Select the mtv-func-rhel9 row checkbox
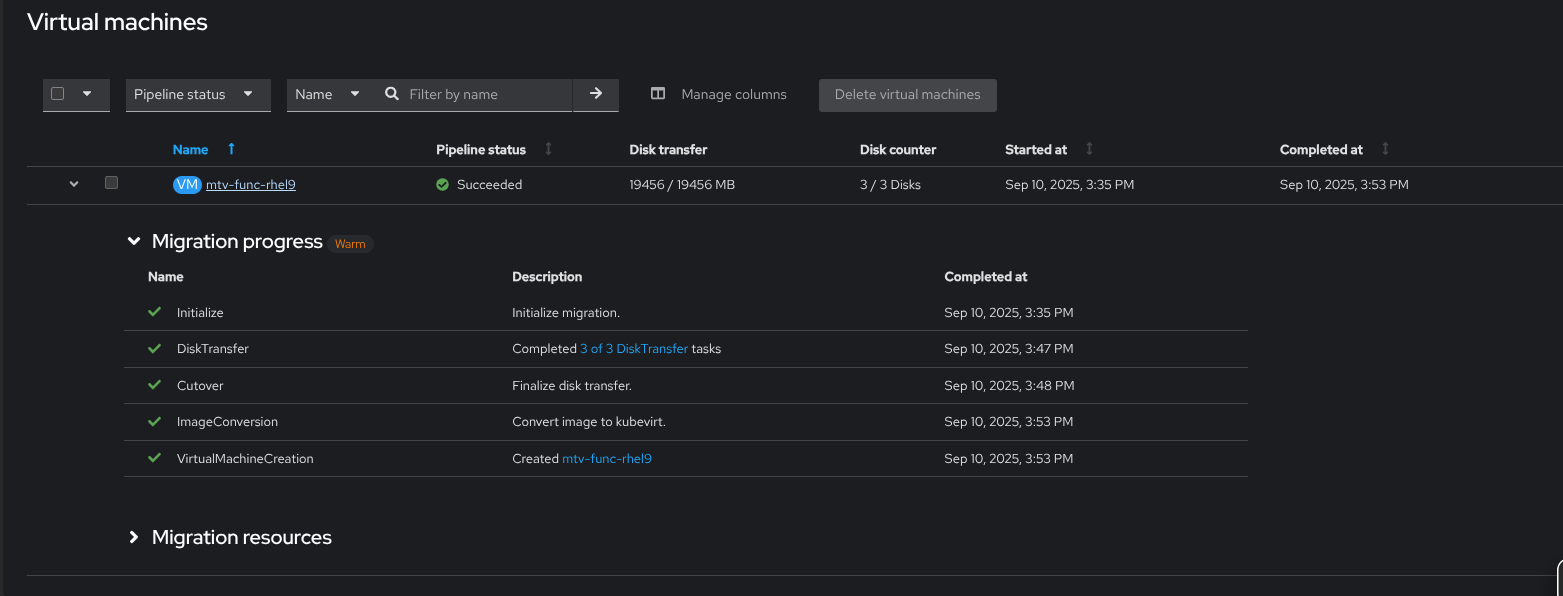Image resolution: width=1563 pixels, height=596 pixels. 111,183
